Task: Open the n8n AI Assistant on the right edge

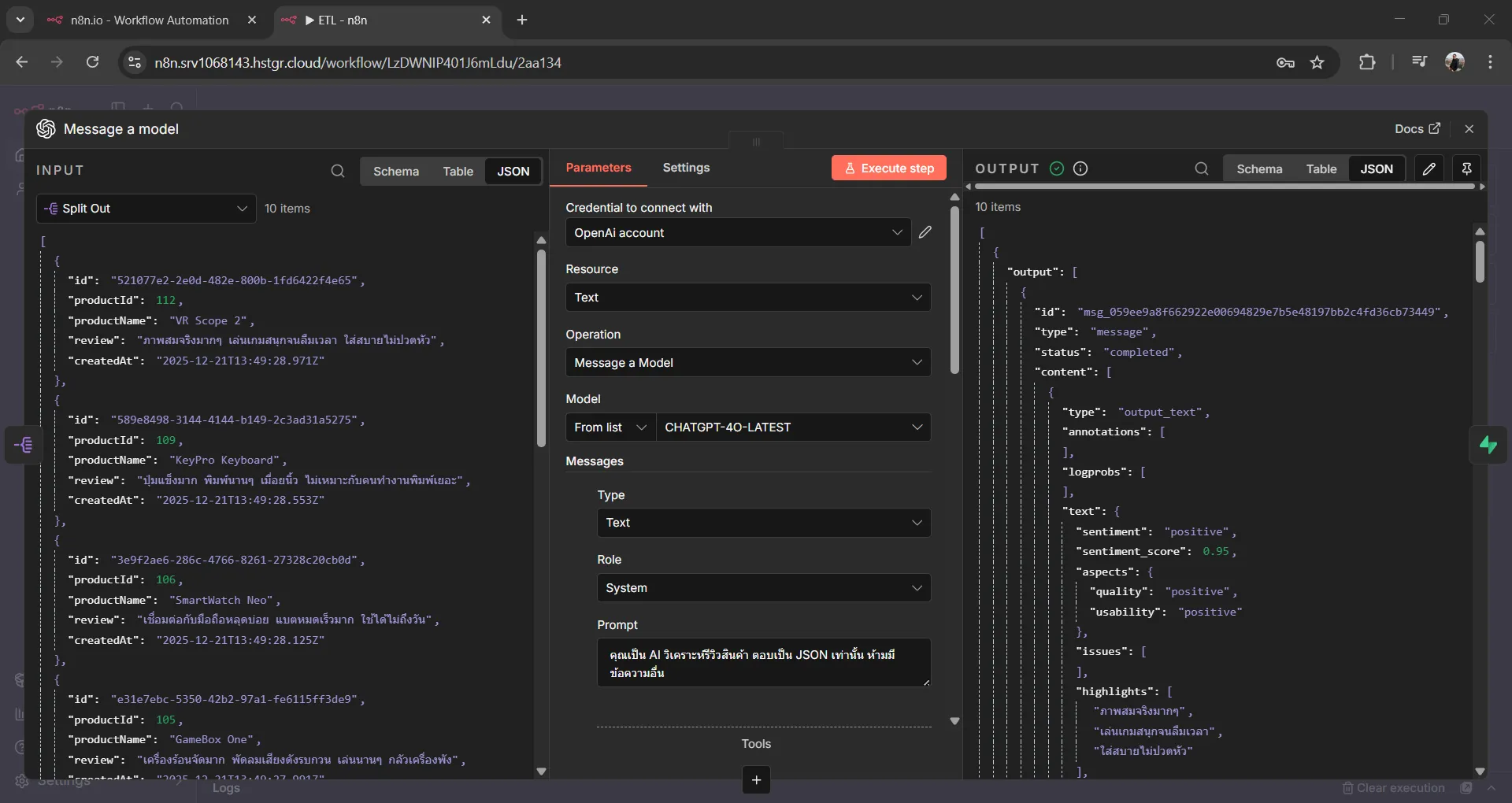Action: click(1488, 445)
